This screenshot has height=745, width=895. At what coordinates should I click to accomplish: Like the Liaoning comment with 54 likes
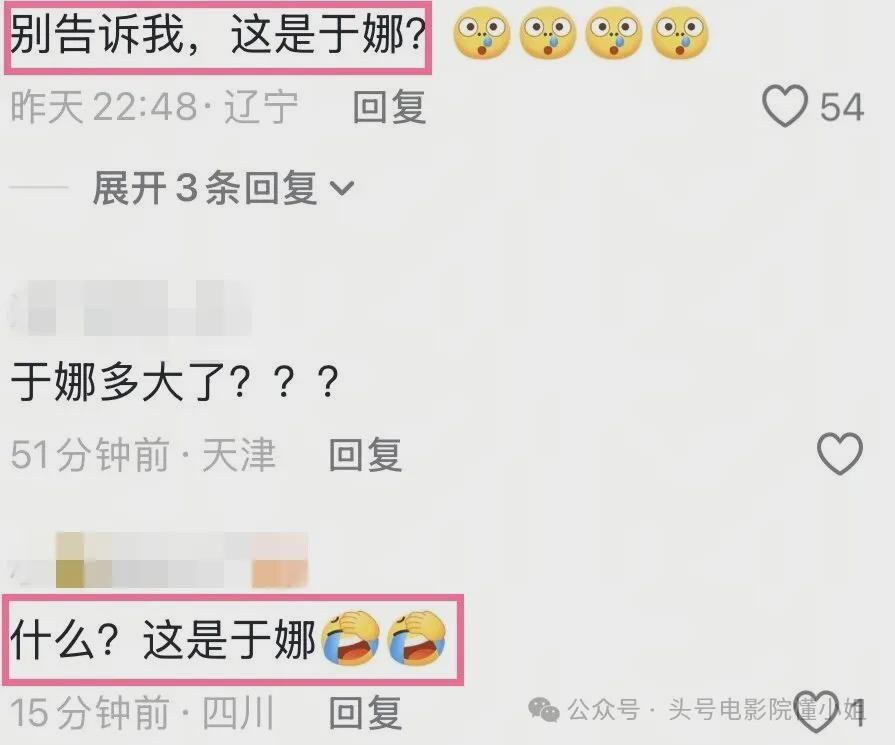coord(785,106)
